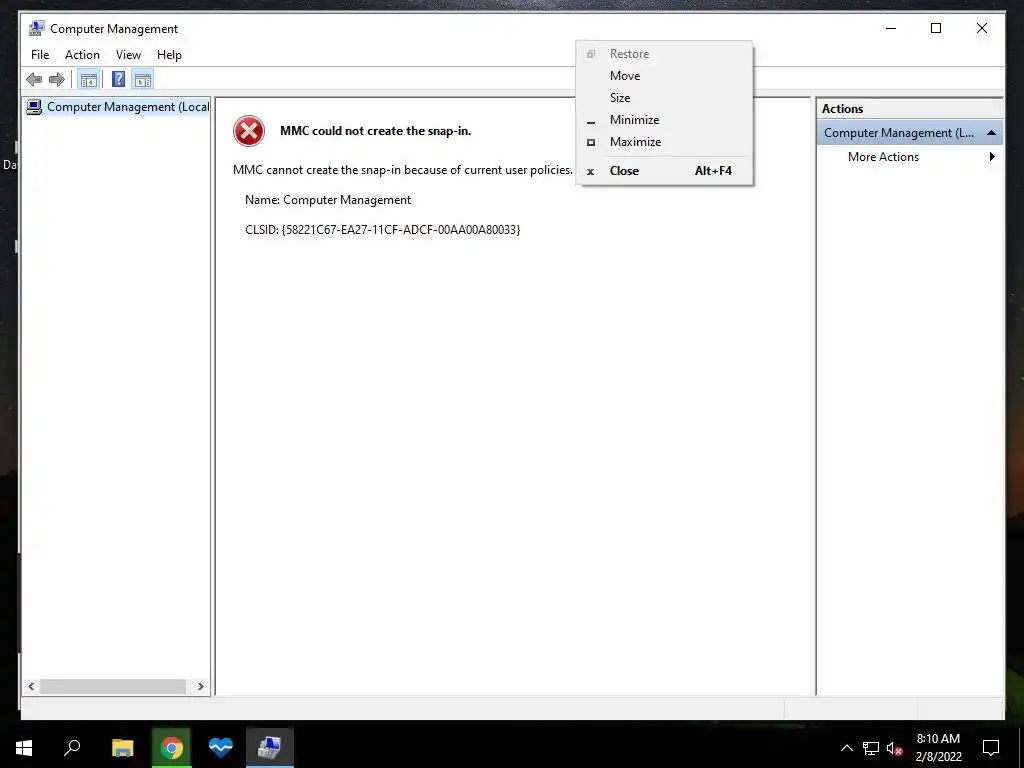Choose Close in the system menu
The height and width of the screenshot is (768, 1024).
(664, 171)
